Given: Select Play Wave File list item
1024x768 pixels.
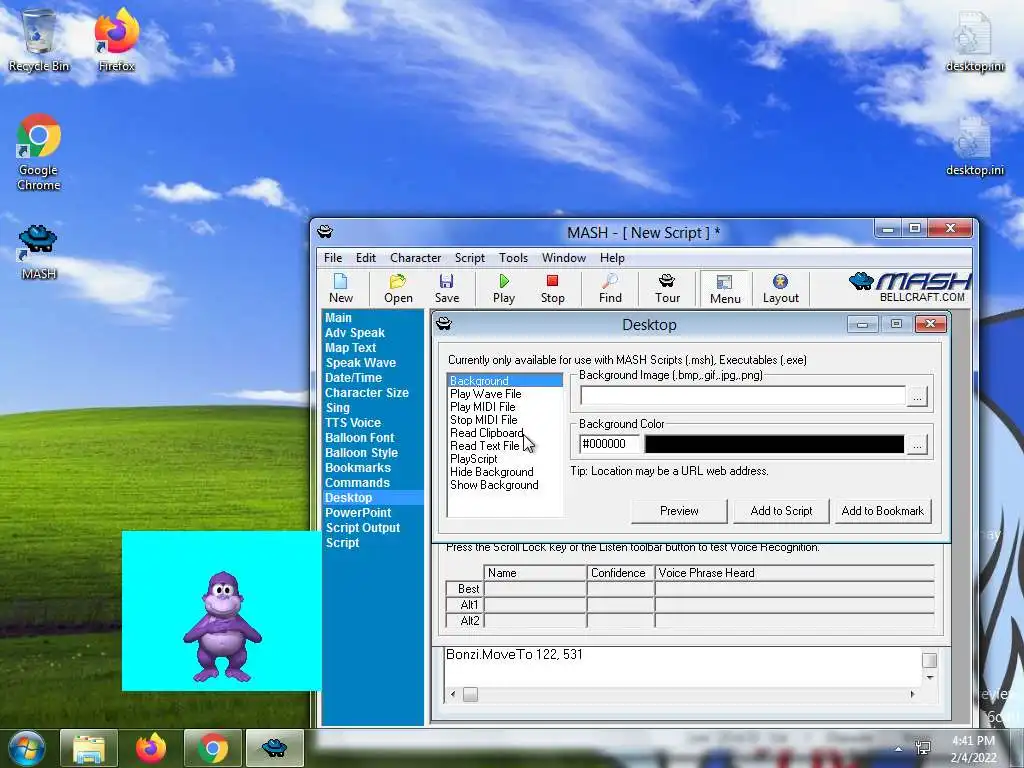Looking at the screenshot, I should [485, 394].
